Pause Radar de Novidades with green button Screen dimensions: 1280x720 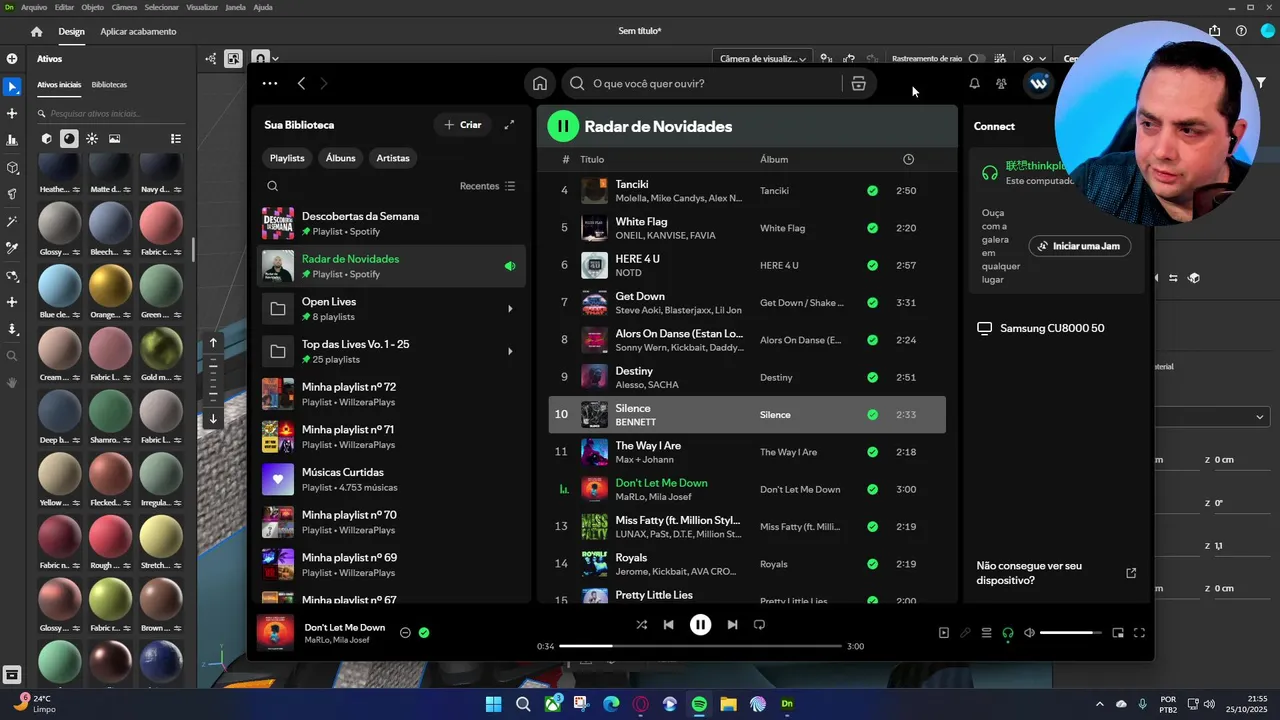point(563,126)
